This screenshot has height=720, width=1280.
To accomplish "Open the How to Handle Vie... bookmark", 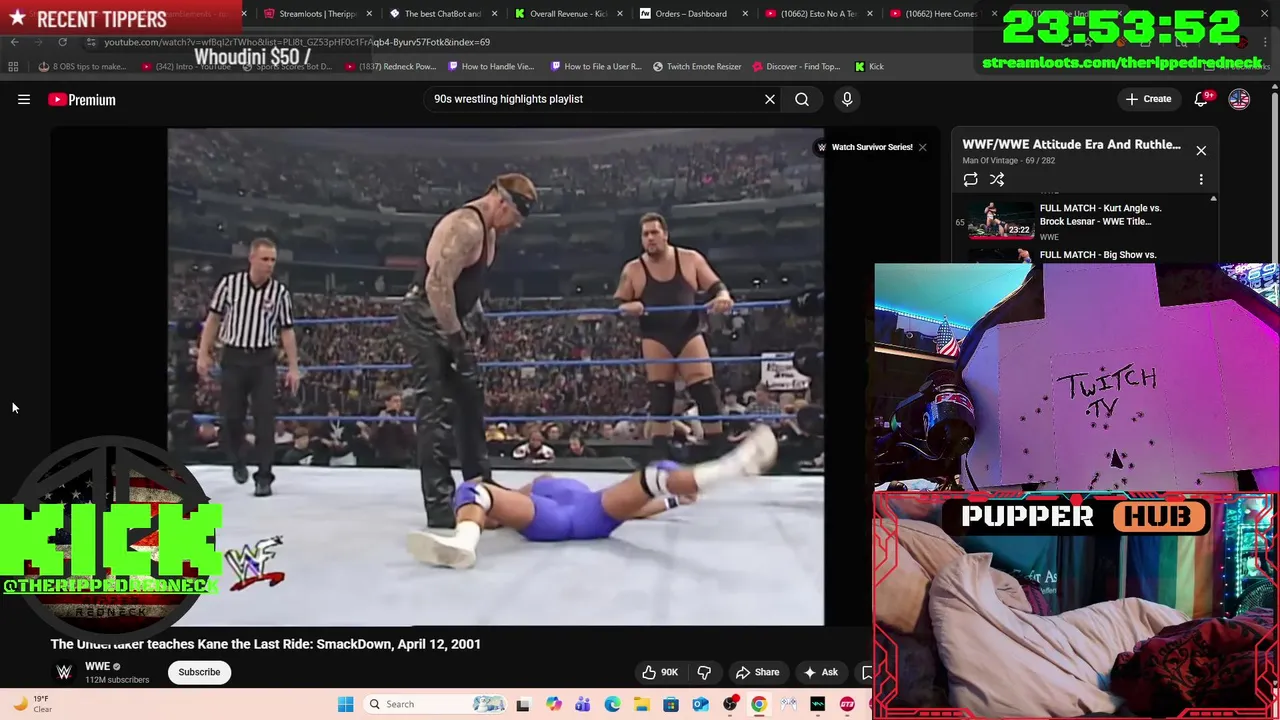I will [491, 67].
